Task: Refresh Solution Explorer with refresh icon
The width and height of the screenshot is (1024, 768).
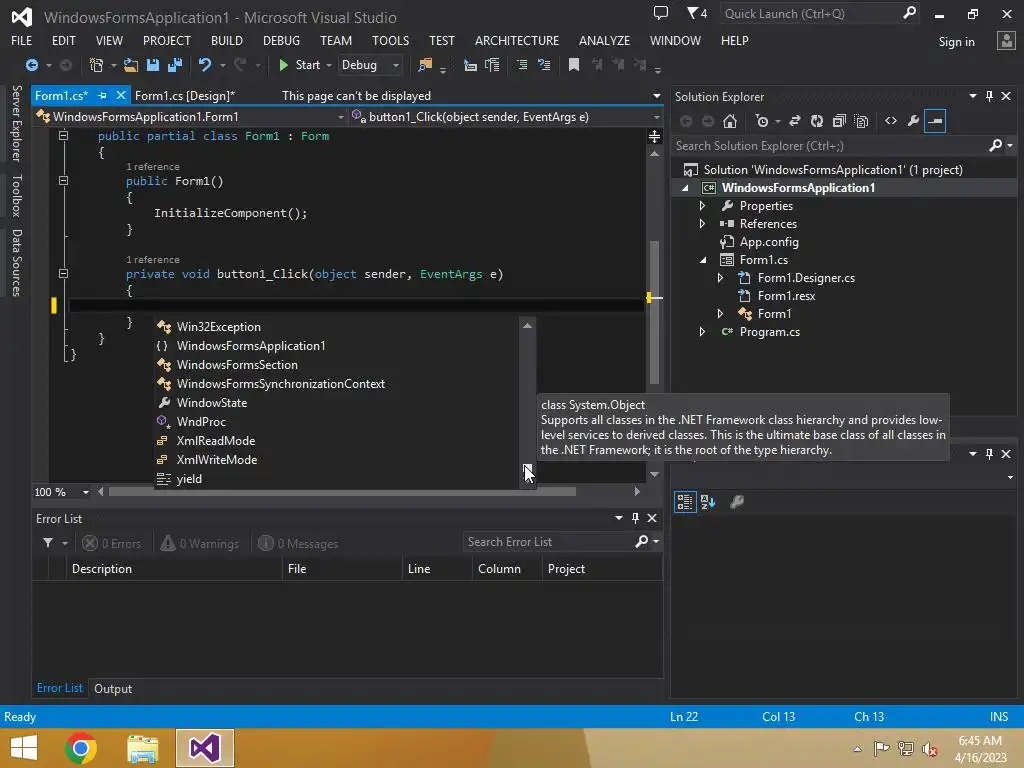Action: (x=817, y=121)
